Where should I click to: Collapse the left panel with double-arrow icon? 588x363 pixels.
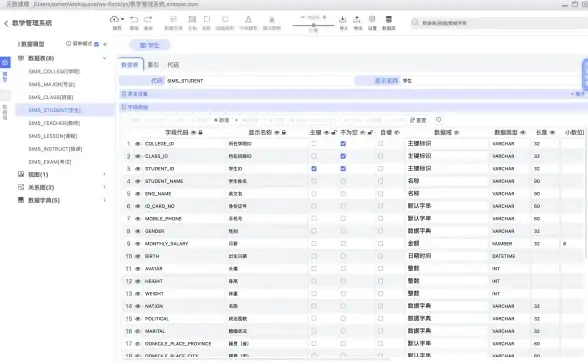point(105,44)
